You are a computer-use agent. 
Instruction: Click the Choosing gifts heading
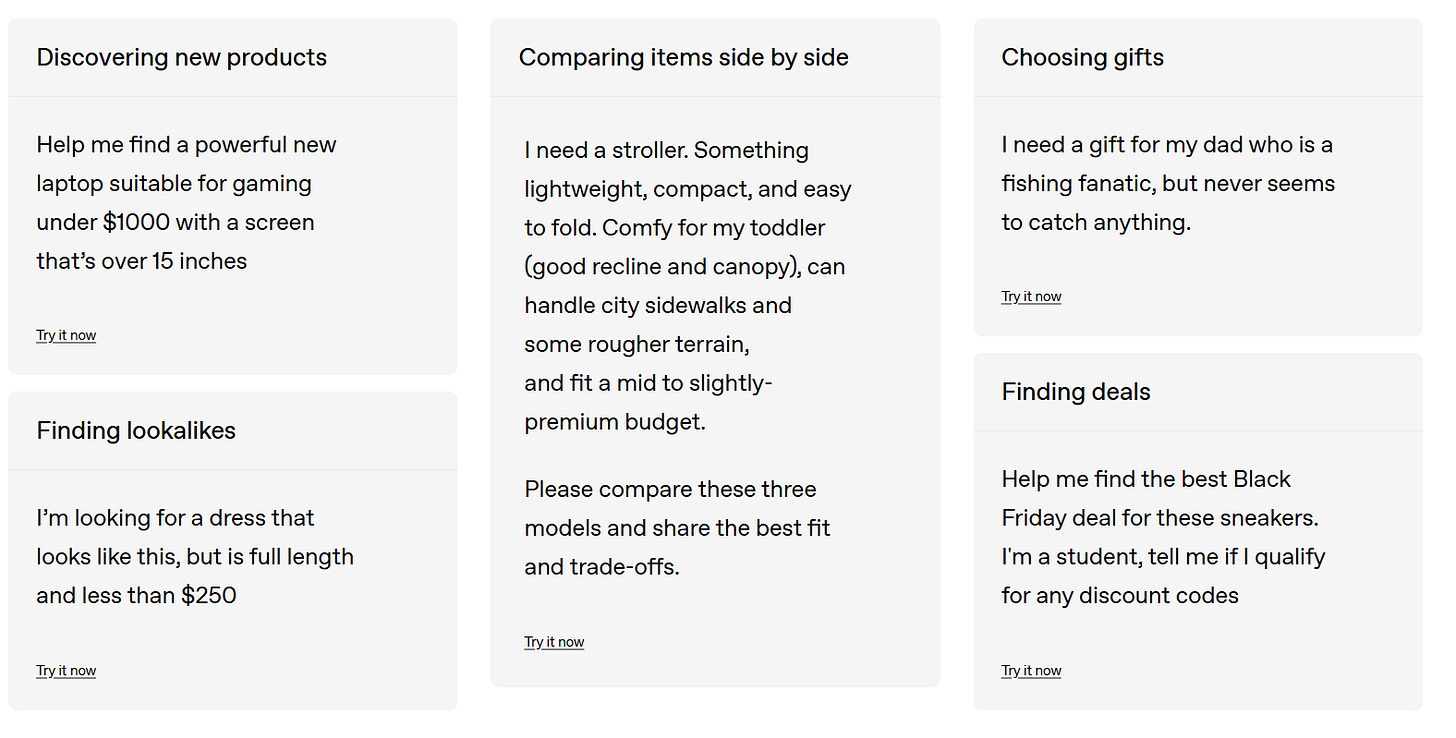point(1082,57)
